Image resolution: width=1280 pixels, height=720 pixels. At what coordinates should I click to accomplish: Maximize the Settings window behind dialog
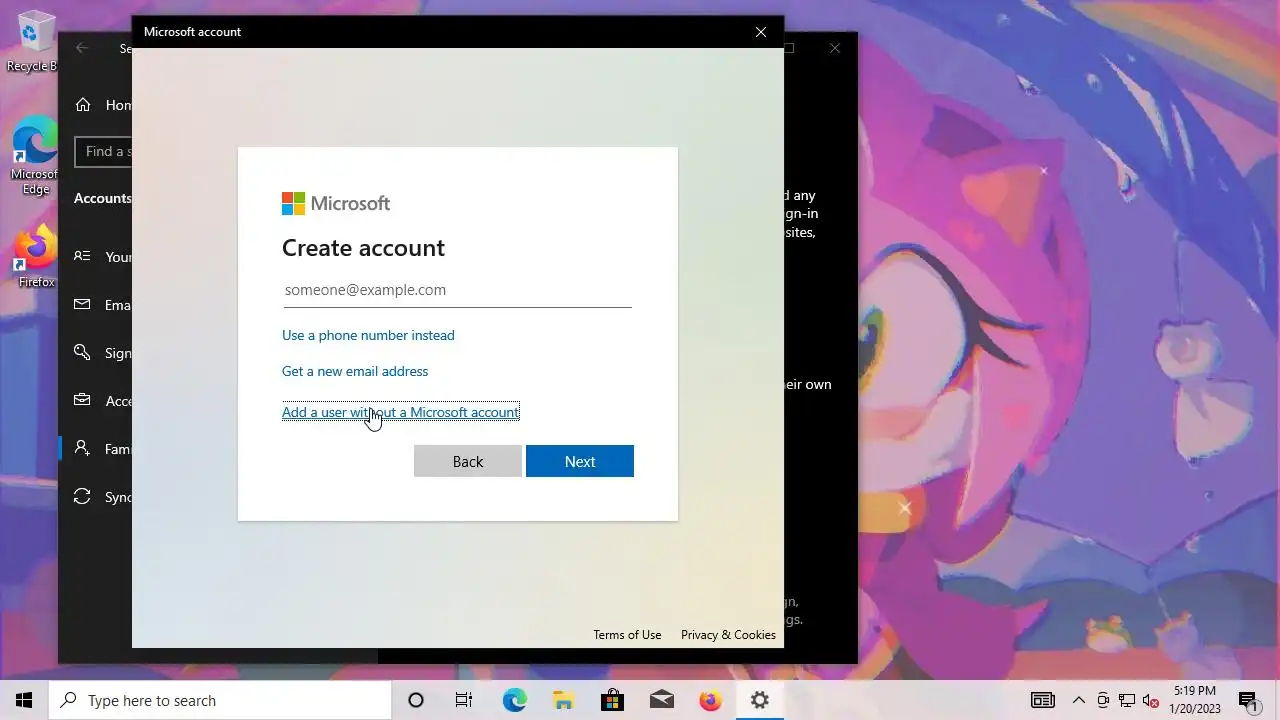(790, 48)
